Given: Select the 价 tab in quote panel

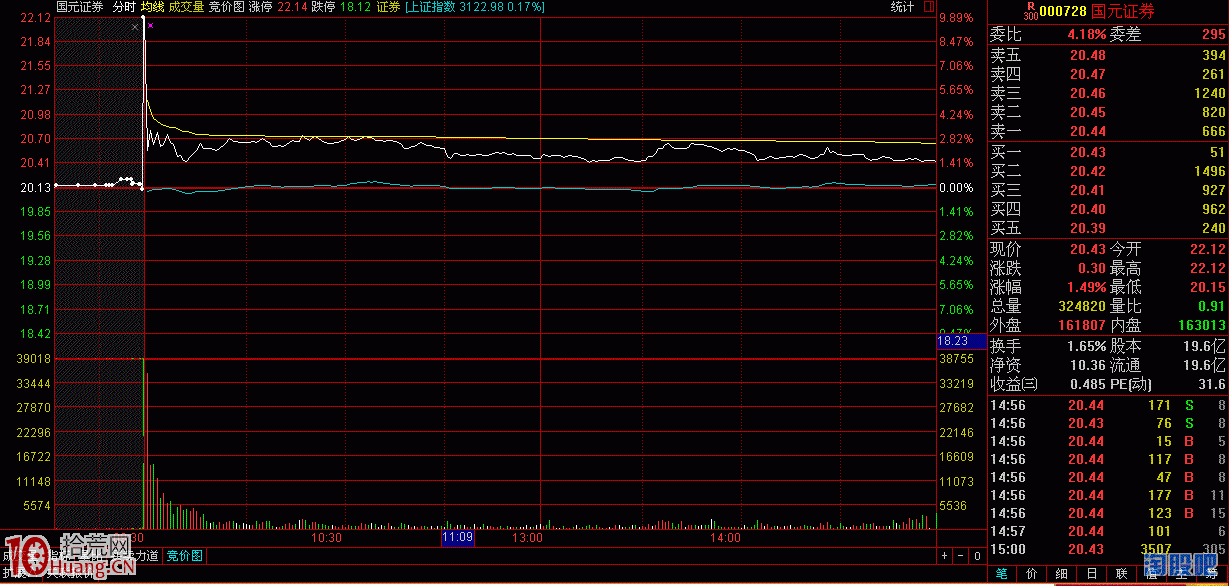Looking at the screenshot, I should tap(1032, 574).
